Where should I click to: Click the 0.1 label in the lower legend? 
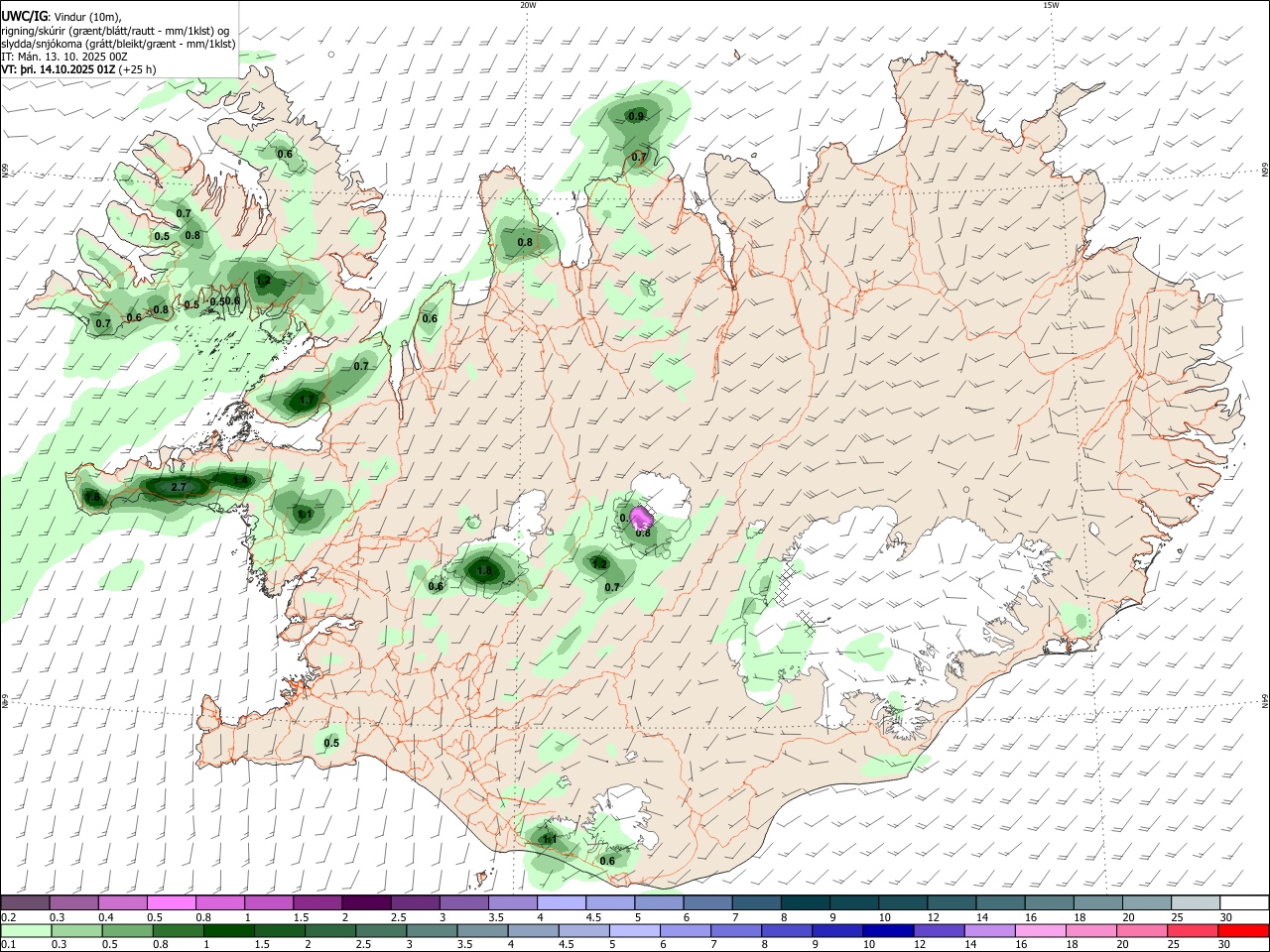[7, 944]
